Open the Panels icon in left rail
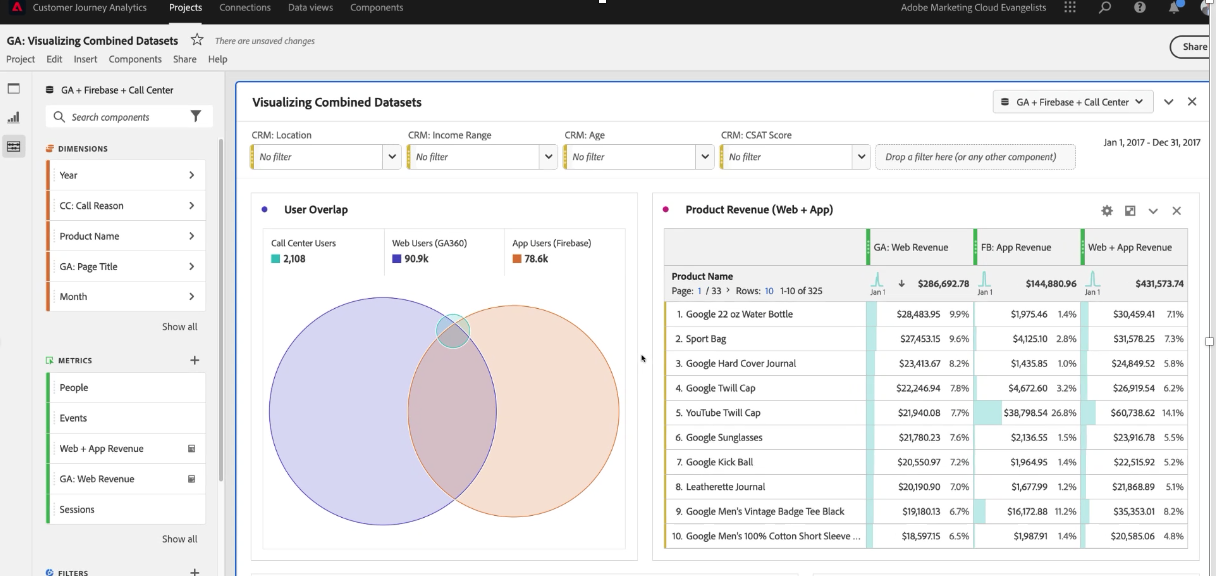Viewport: 1216px width, 576px height. click(13, 89)
